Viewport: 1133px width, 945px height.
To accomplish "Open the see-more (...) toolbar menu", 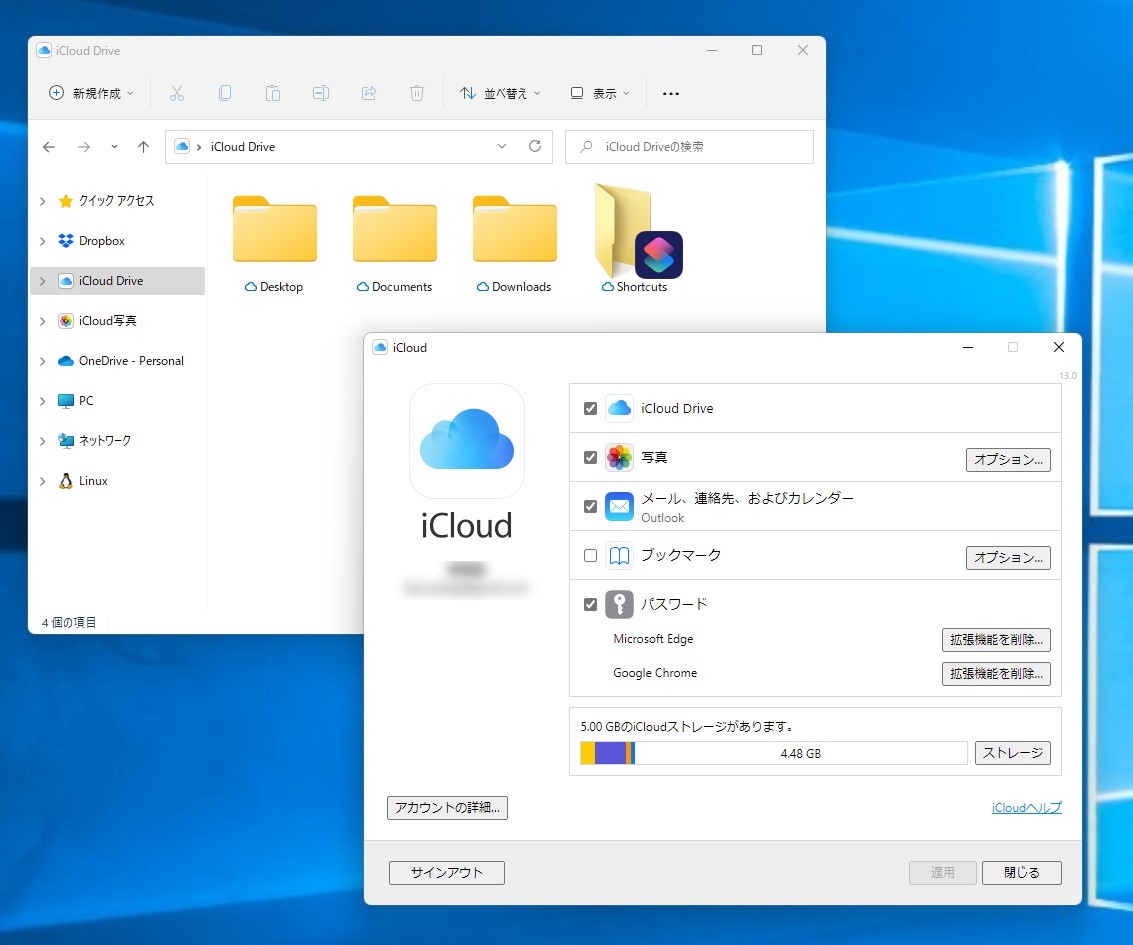I will pos(670,93).
